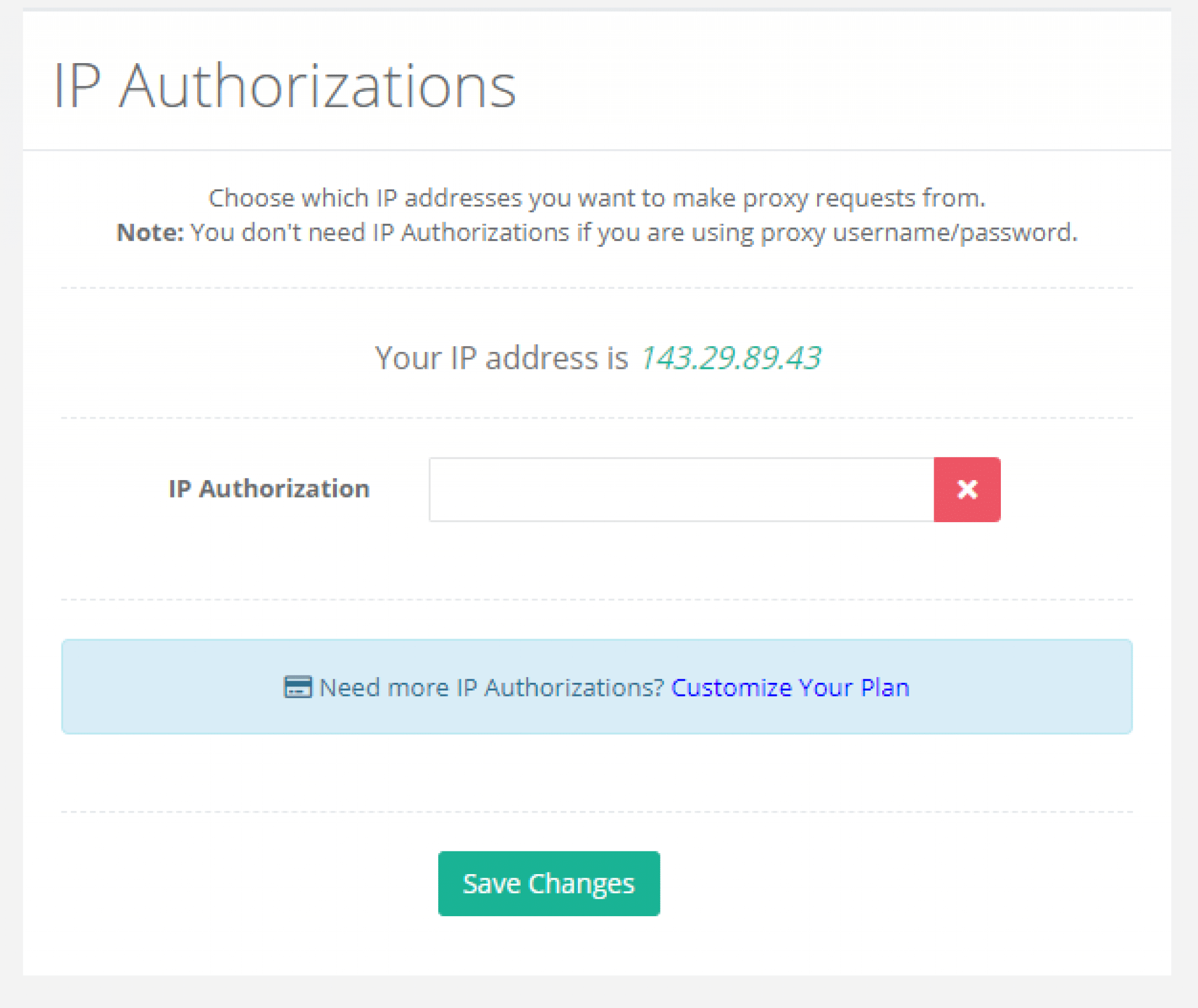
Task: Select the green 143.29.89.43 IP address
Action: pos(731,358)
